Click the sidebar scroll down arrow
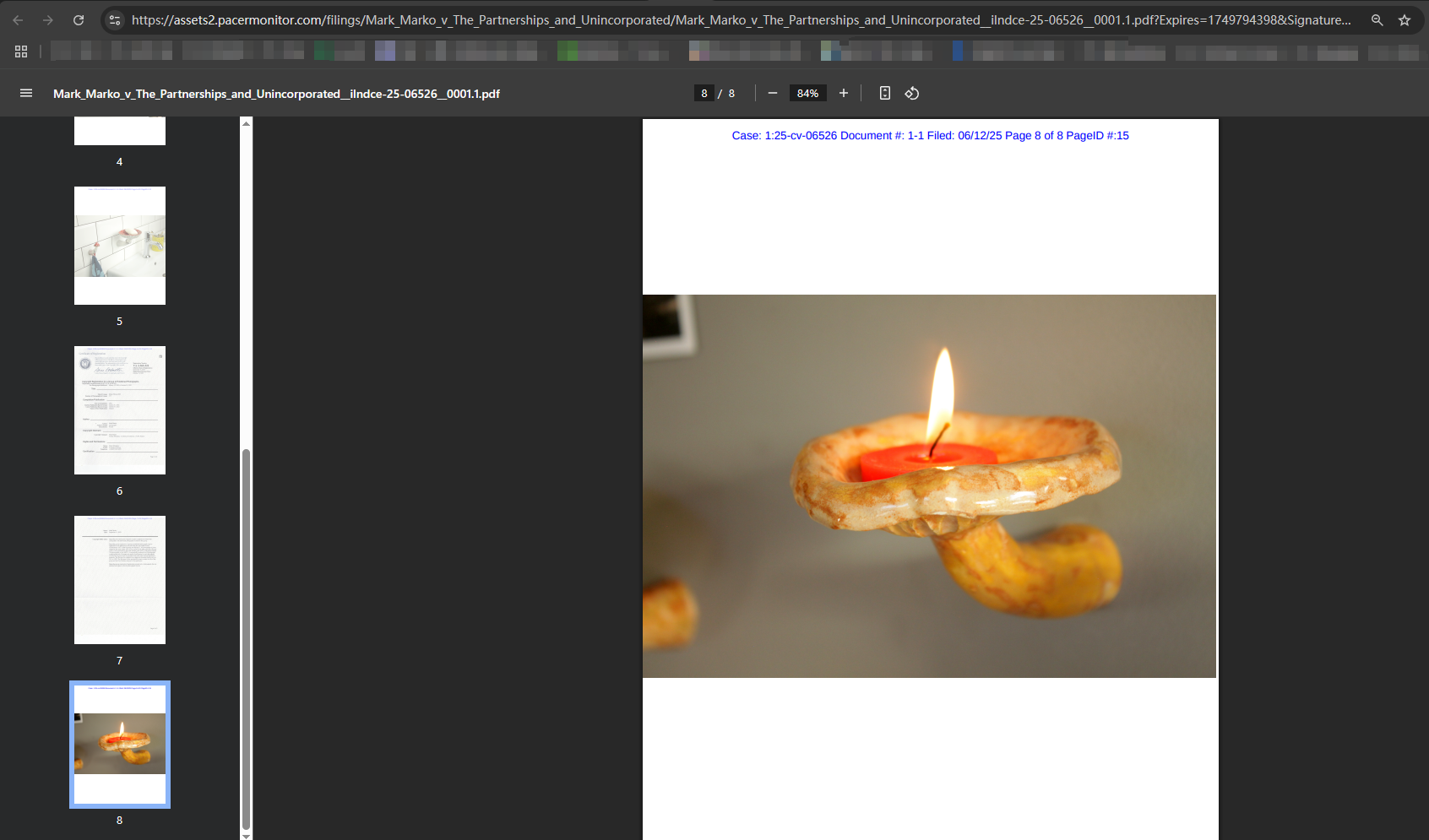This screenshot has width=1429, height=840. click(246, 835)
